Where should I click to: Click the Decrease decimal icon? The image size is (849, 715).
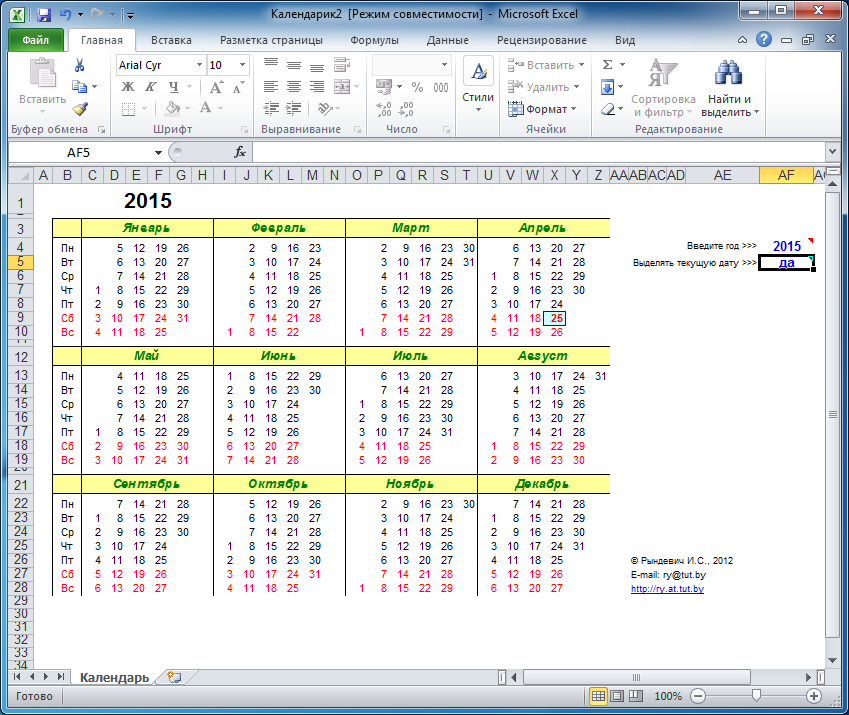point(406,109)
